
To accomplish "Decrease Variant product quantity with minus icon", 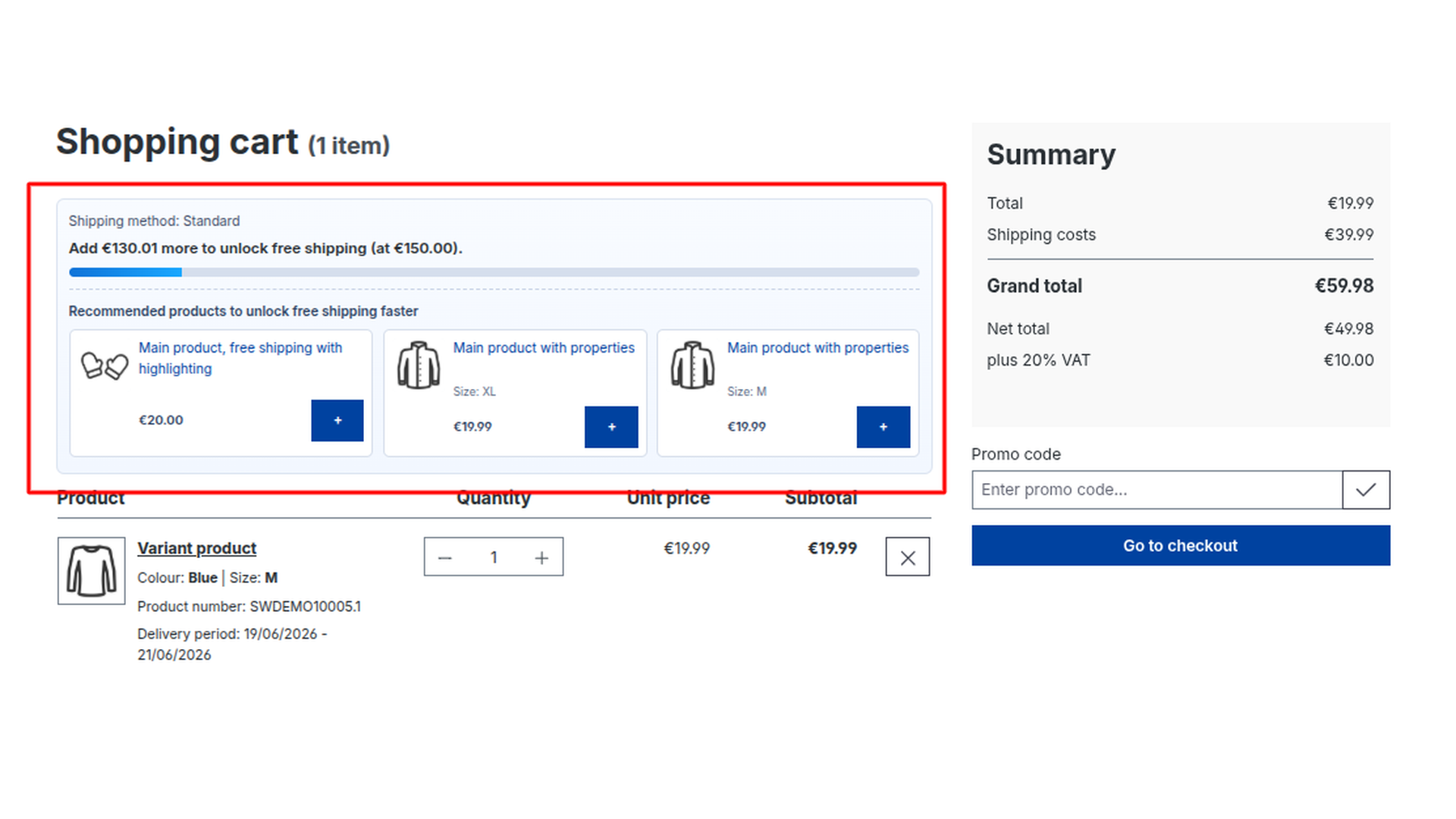I will [x=445, y=557].
